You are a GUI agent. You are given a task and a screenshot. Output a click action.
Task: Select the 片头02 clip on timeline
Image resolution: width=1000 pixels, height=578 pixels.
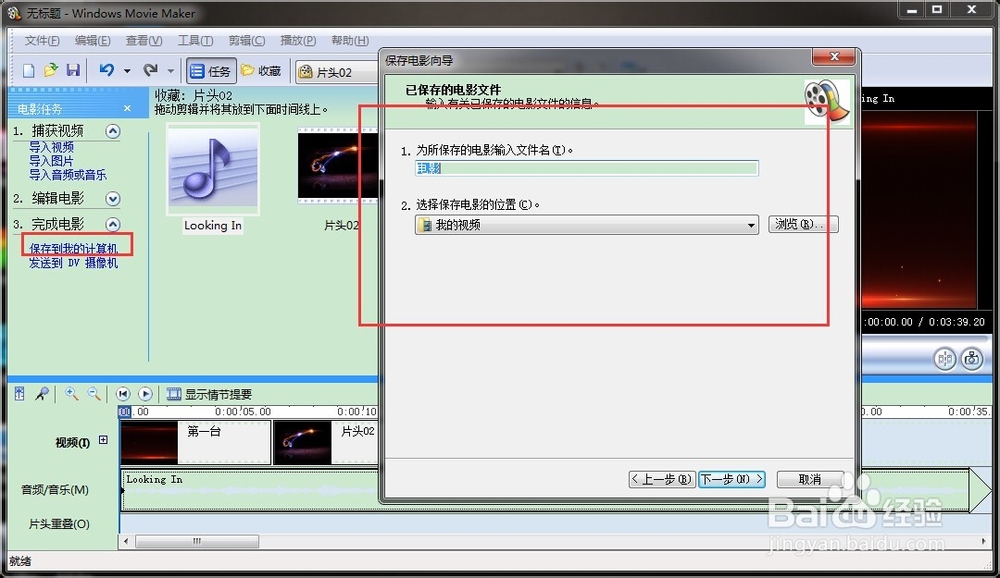326,442
